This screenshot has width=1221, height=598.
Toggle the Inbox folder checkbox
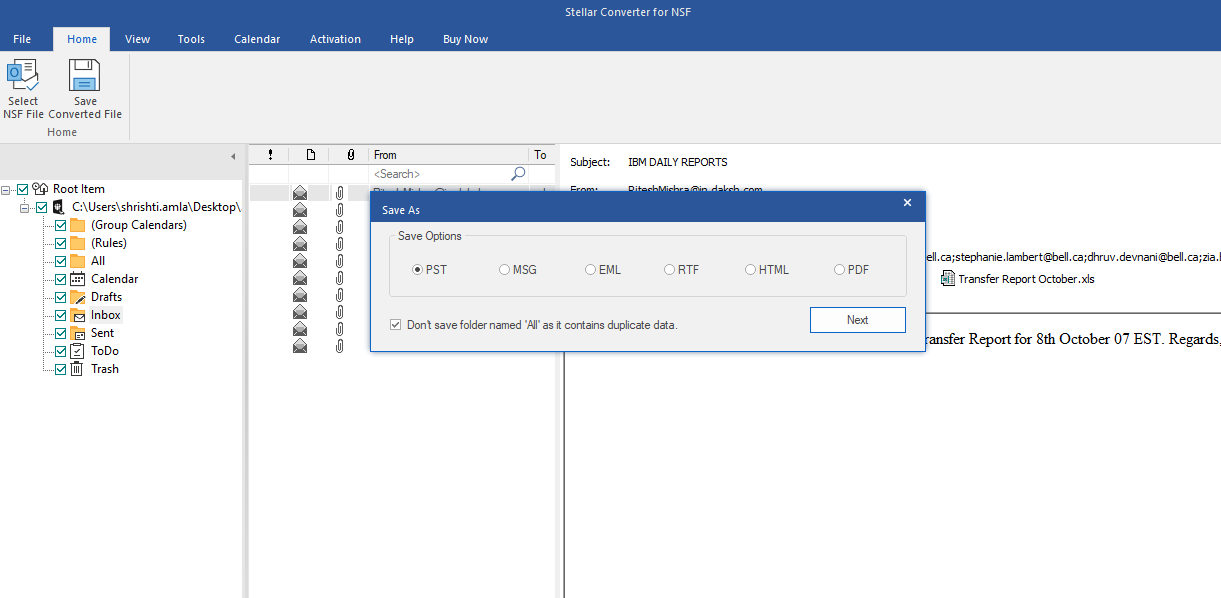pos(60,315)
